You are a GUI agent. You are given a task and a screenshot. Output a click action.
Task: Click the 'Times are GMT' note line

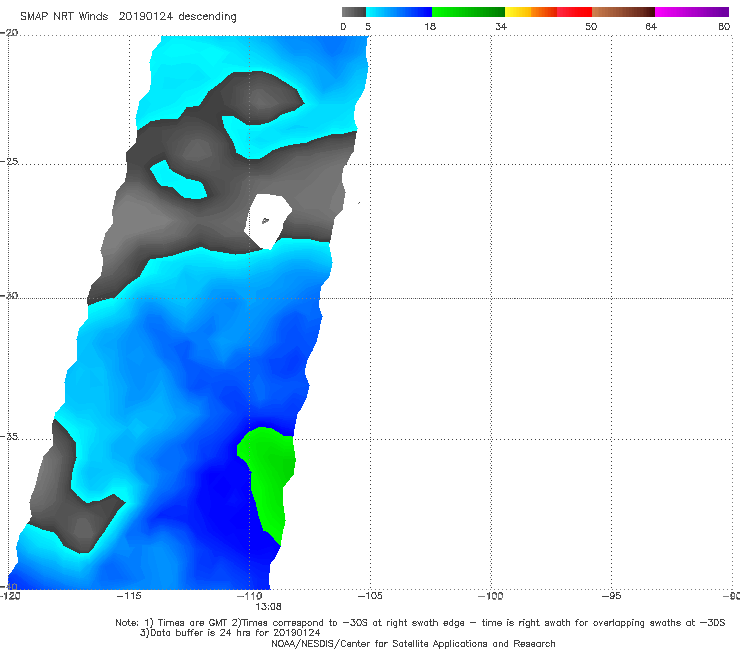(420, 623)
